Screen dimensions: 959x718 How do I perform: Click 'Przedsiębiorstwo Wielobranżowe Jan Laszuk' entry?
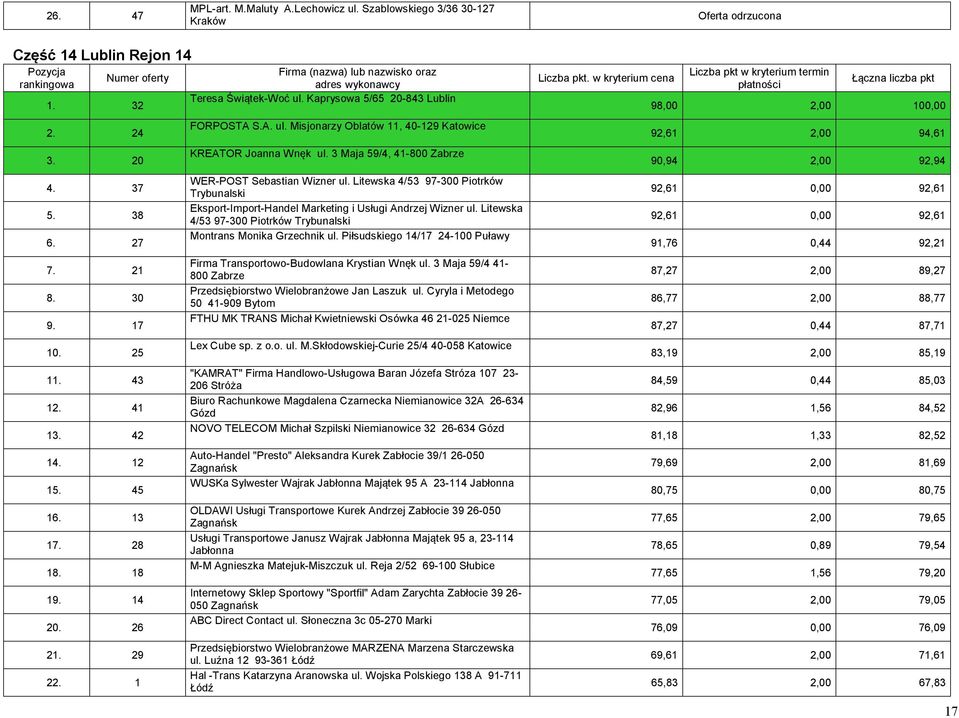(357, 298)
